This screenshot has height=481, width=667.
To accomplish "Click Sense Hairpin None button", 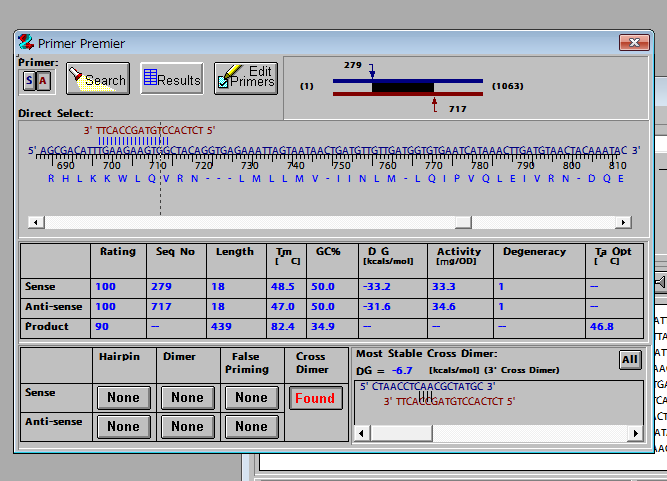I will click(123, 397).
